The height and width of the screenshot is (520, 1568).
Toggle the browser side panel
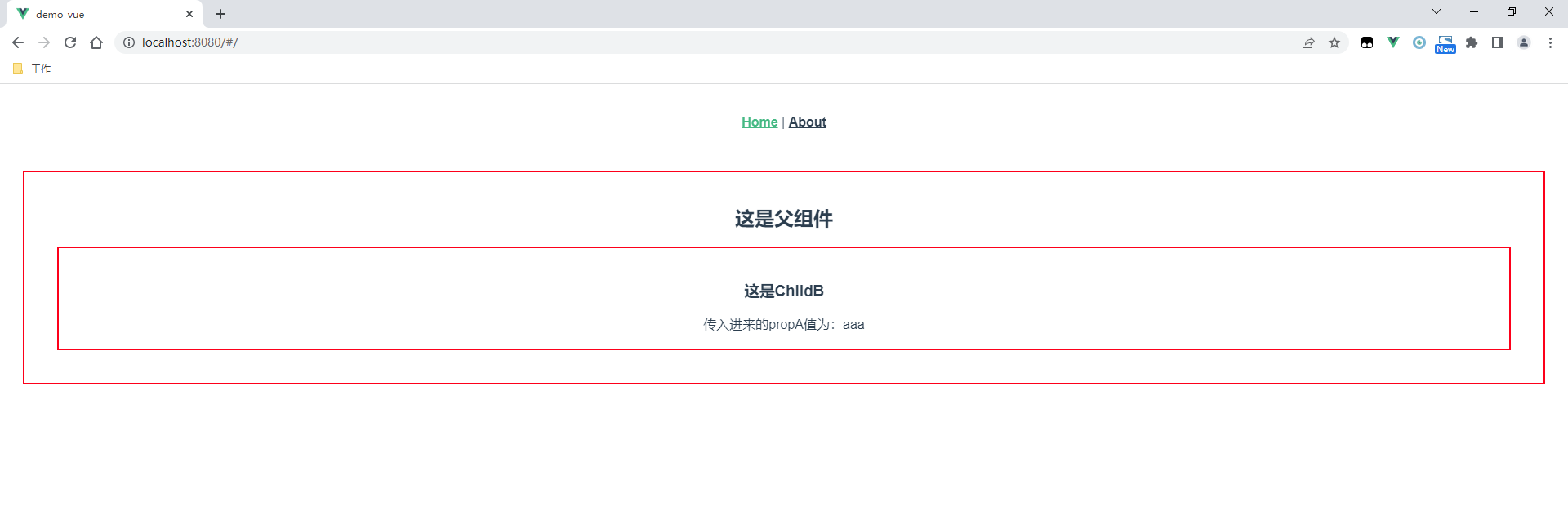pyautogui.click(x=1498, y=42)
